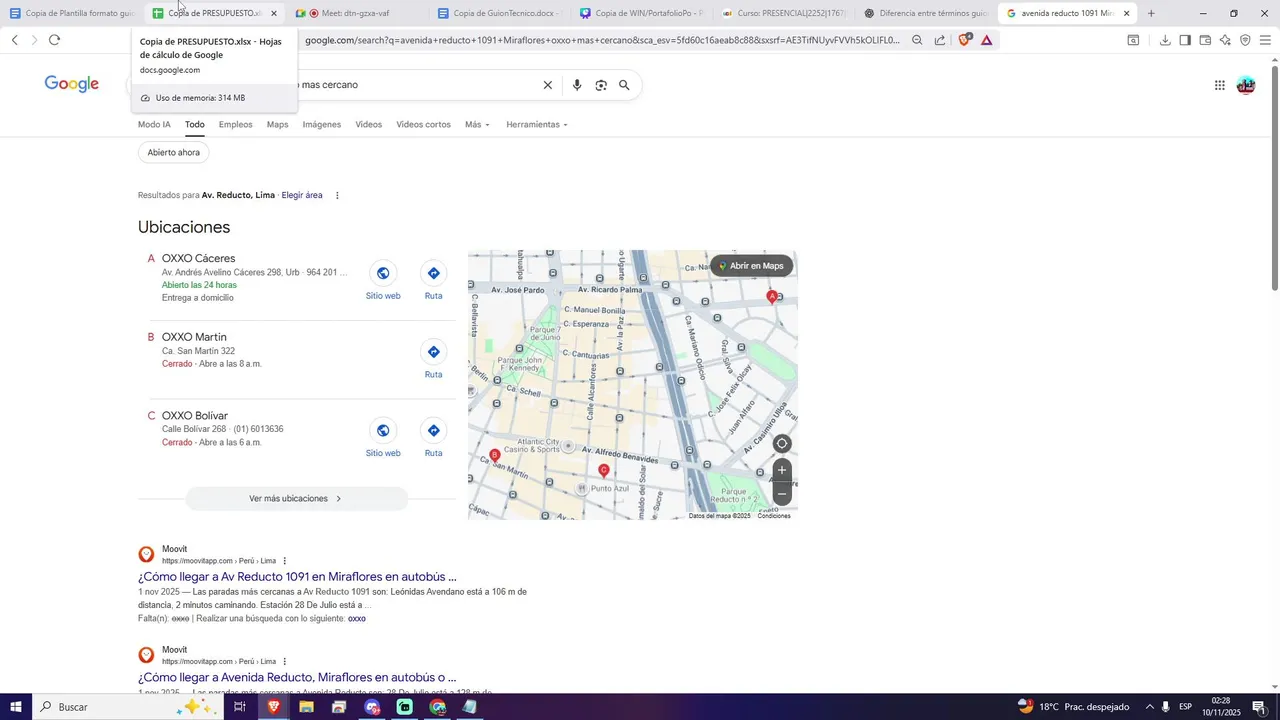
Task: Open OXXO Bolívar website globe icon
Action: 383,430
